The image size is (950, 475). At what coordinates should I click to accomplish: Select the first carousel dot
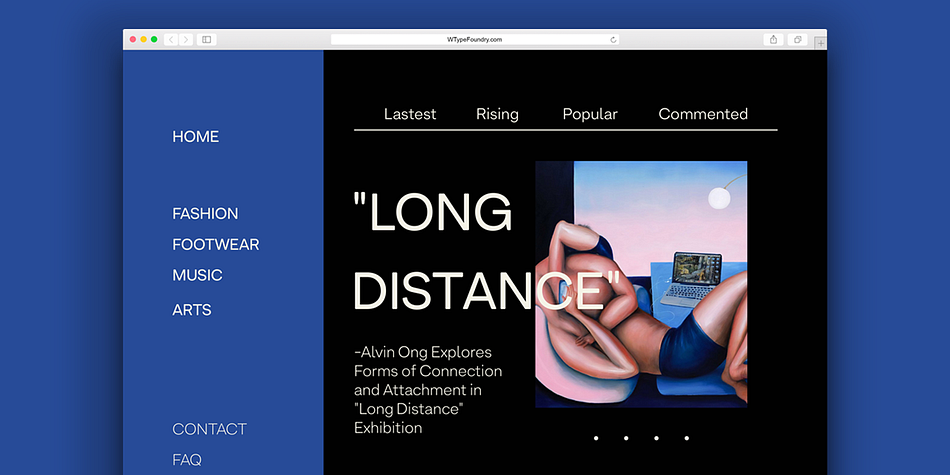click(x=596, y=438)
